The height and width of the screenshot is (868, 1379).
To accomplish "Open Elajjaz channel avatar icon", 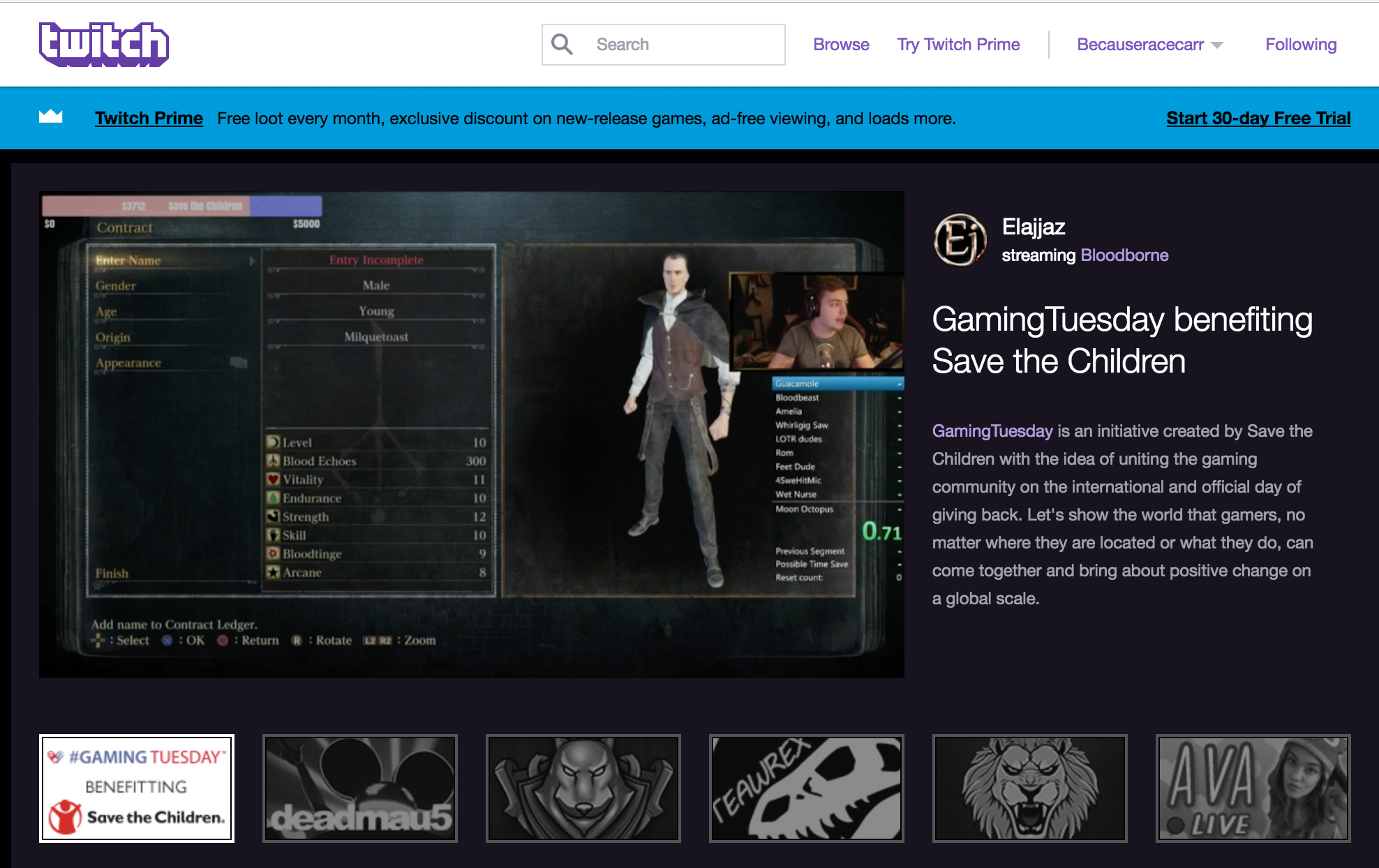I will click(x=960, y=239).
